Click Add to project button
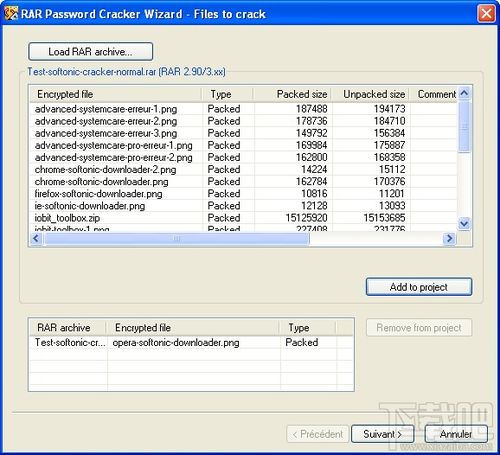 coord(419,287)
